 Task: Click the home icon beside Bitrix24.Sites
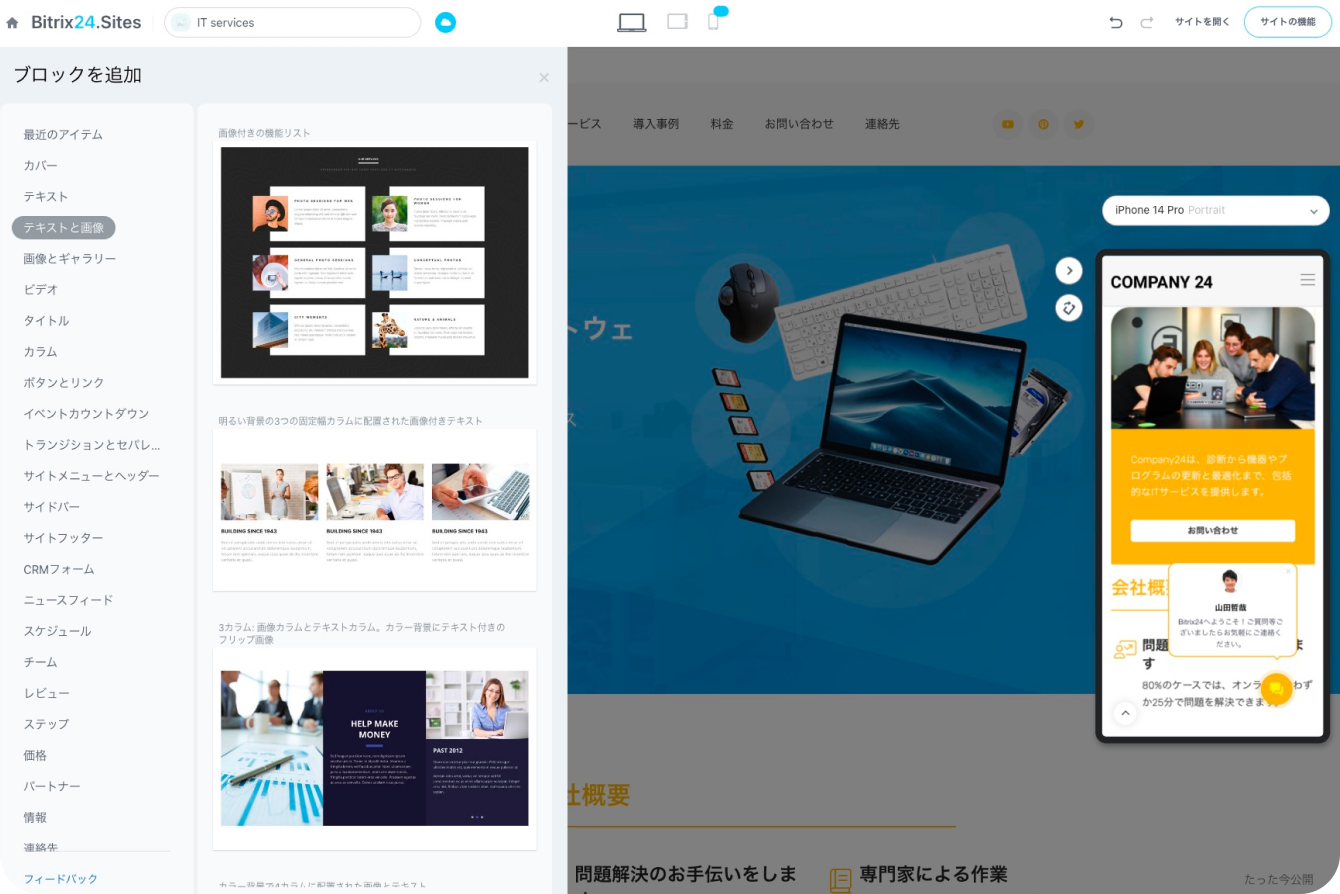pos(12,22)
